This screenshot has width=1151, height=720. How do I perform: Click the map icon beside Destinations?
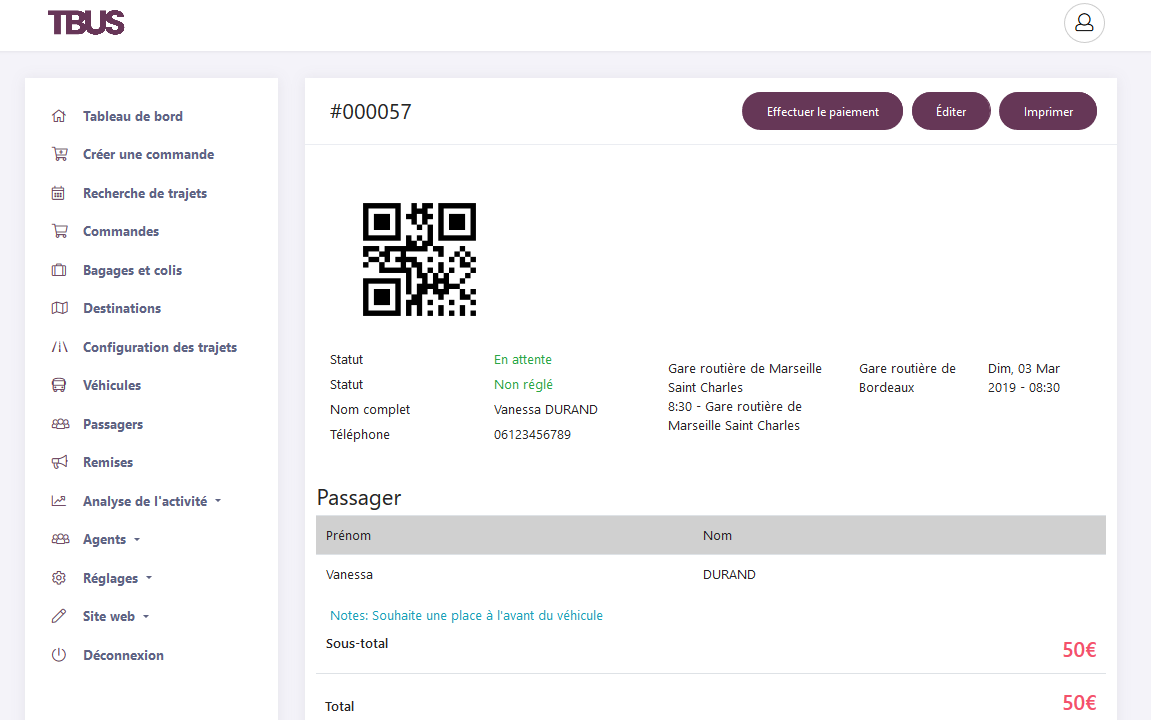click(59, 308)
